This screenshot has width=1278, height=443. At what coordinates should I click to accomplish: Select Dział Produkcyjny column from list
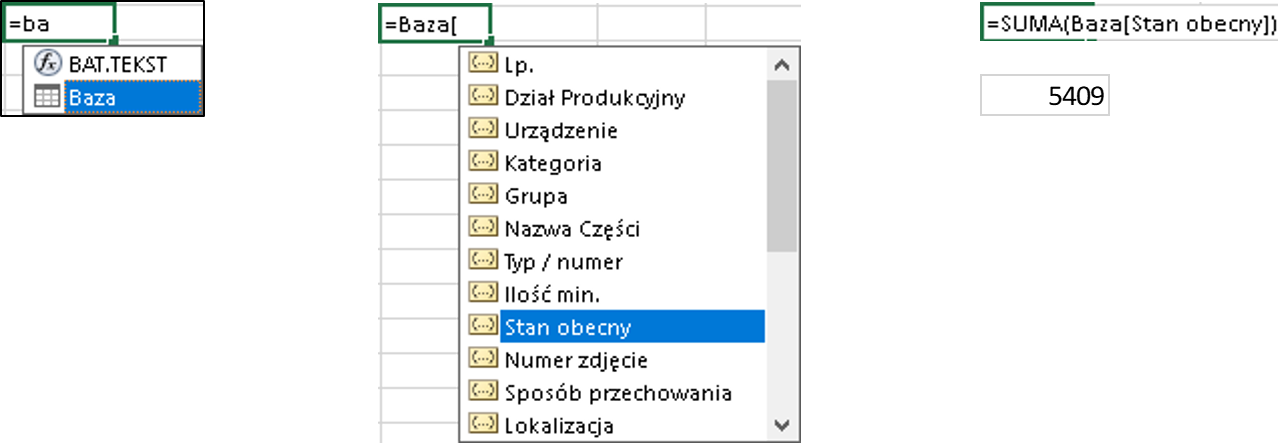594,97
